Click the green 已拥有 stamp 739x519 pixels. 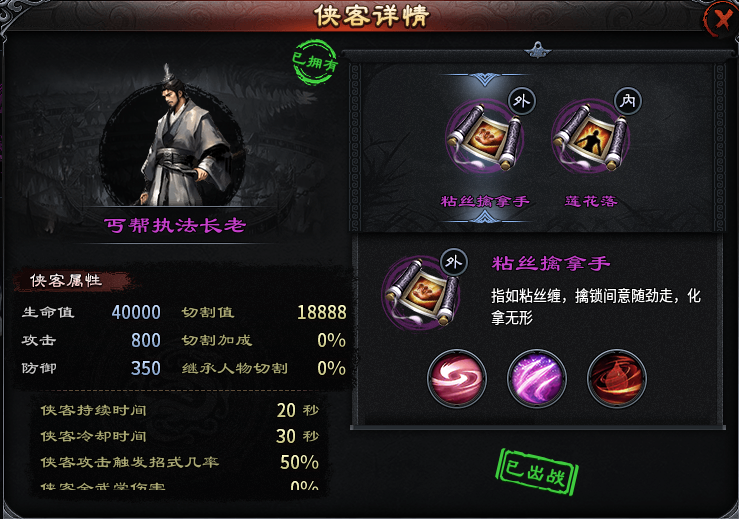315,62
